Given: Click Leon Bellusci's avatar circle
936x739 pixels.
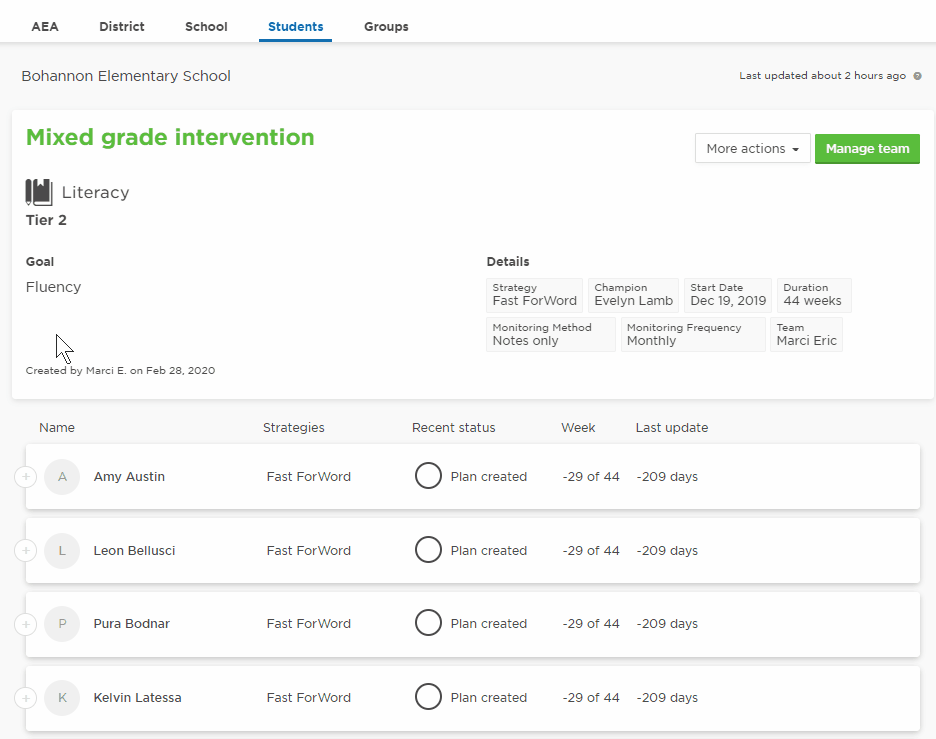Looking at the screenshot, I should coord(62,550).
